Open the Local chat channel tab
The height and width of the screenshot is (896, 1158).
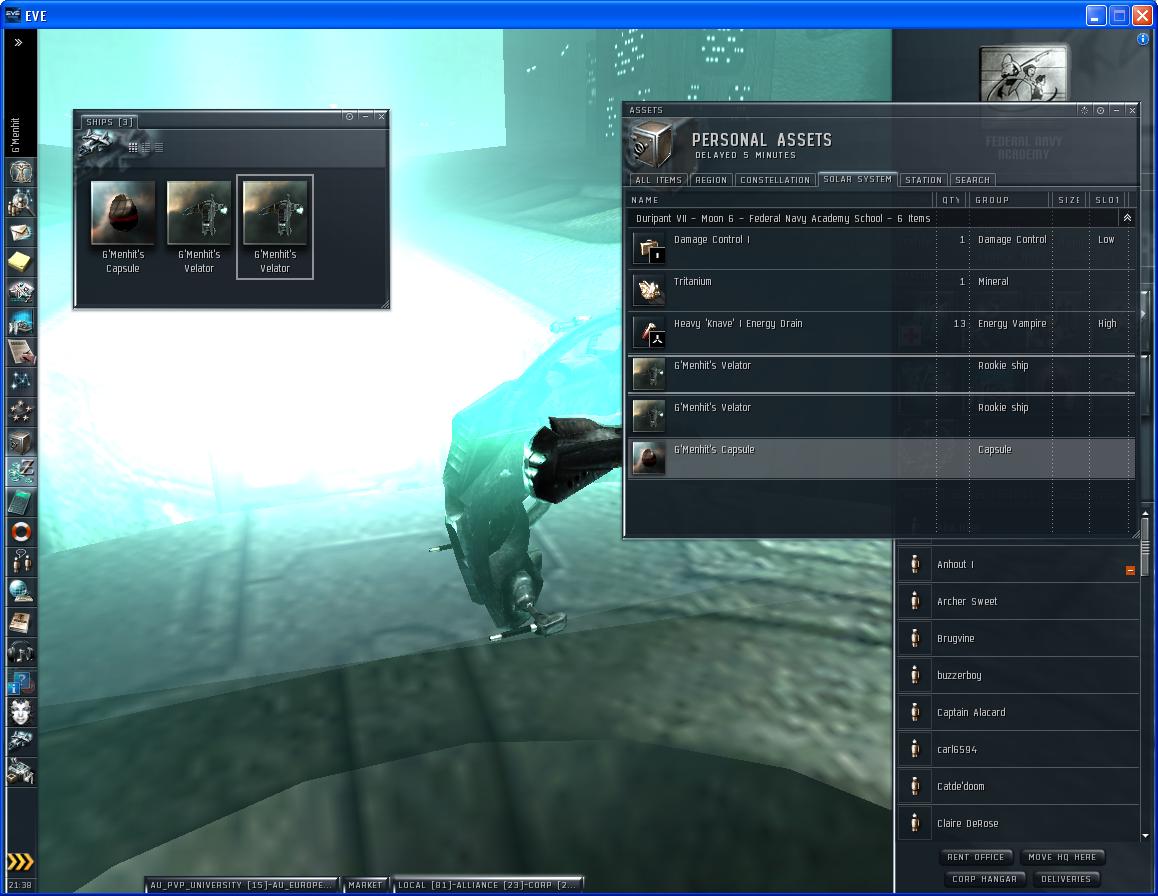pyautogui.click(x=487, y=885)
